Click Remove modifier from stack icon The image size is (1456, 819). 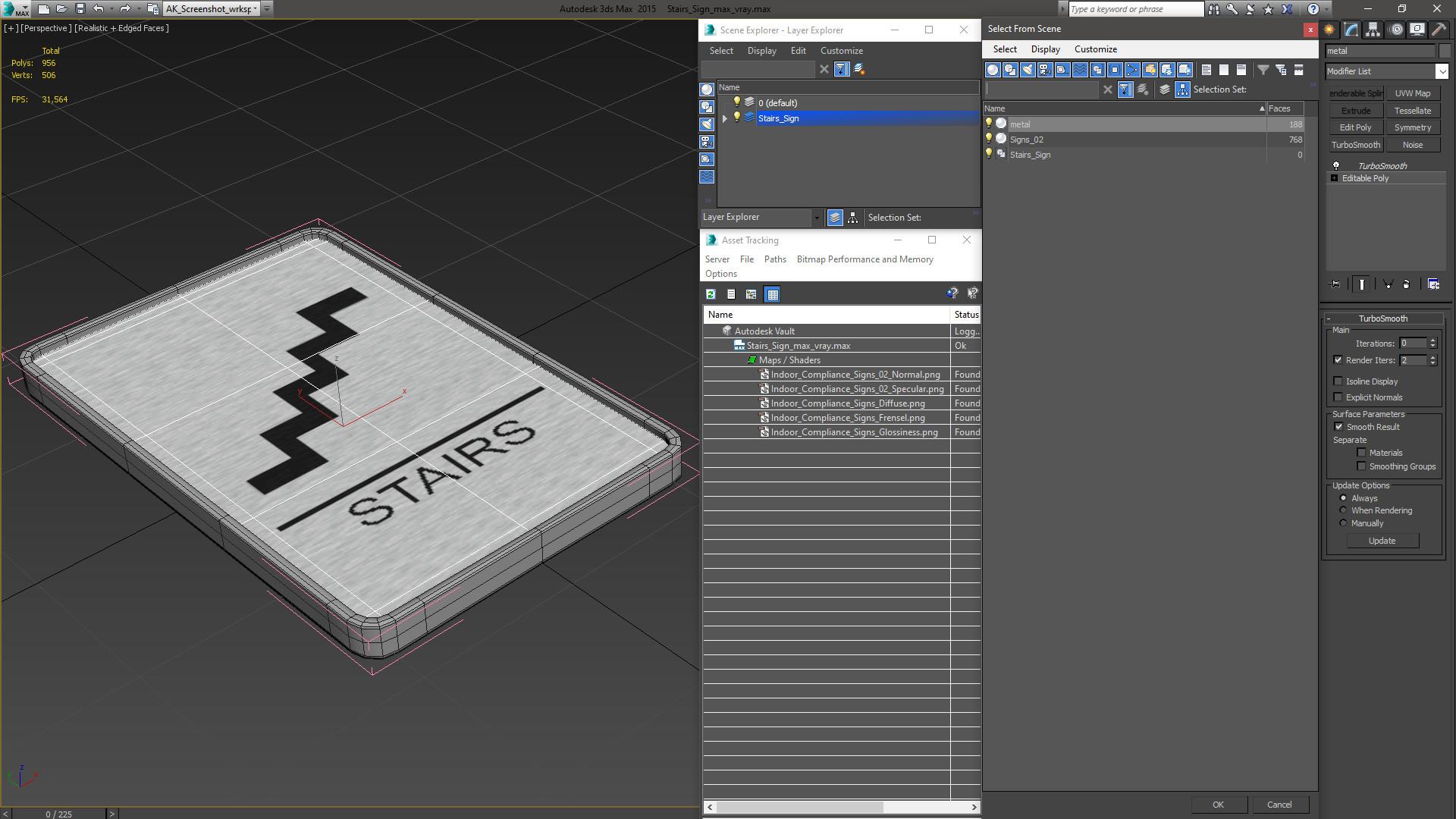point(1406,284)
